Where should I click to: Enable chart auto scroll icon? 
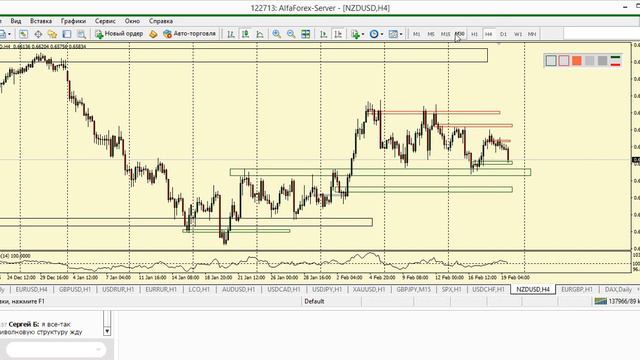coord(323,34)
